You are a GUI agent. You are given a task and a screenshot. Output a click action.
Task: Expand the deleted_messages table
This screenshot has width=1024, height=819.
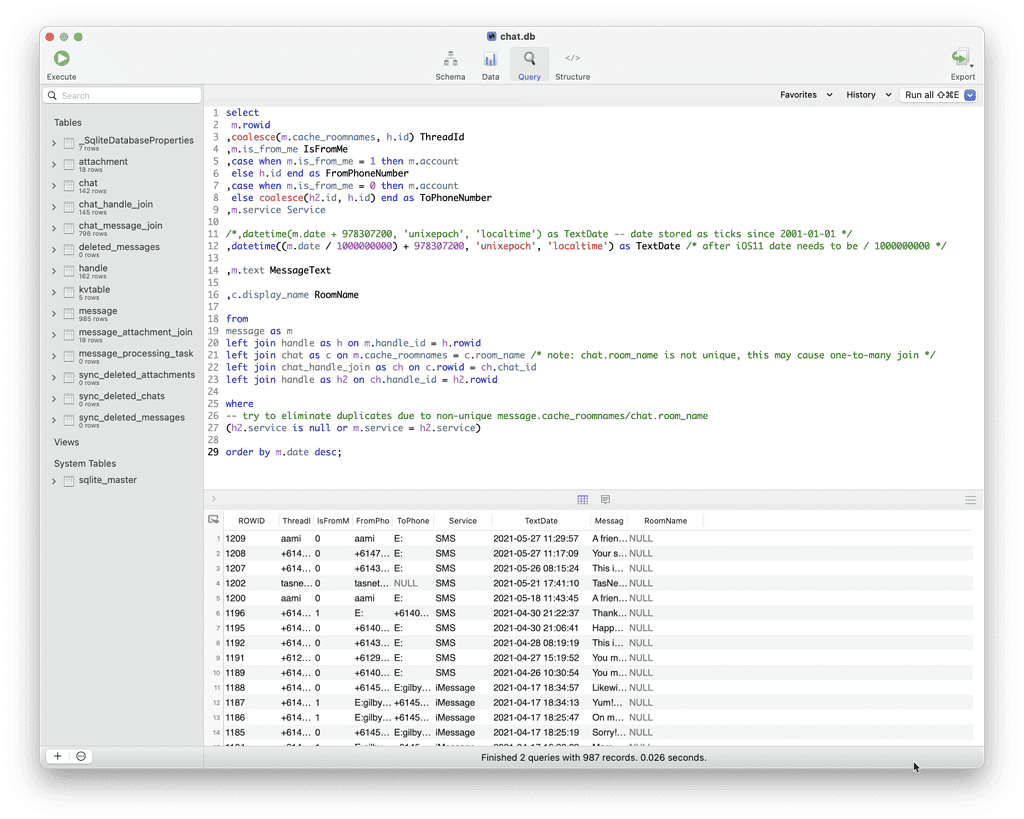[54, 249]
